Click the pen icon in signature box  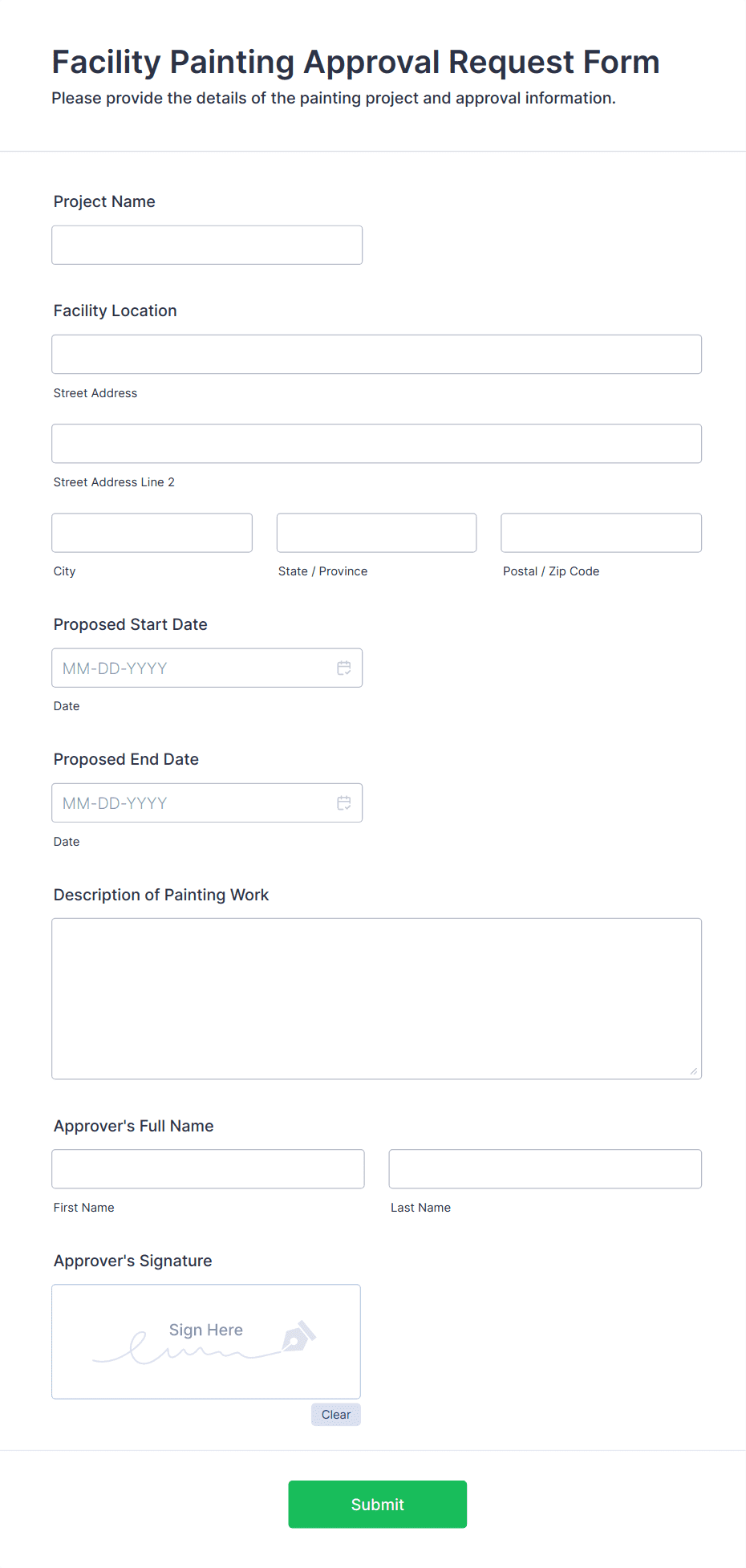(298, 1336)
